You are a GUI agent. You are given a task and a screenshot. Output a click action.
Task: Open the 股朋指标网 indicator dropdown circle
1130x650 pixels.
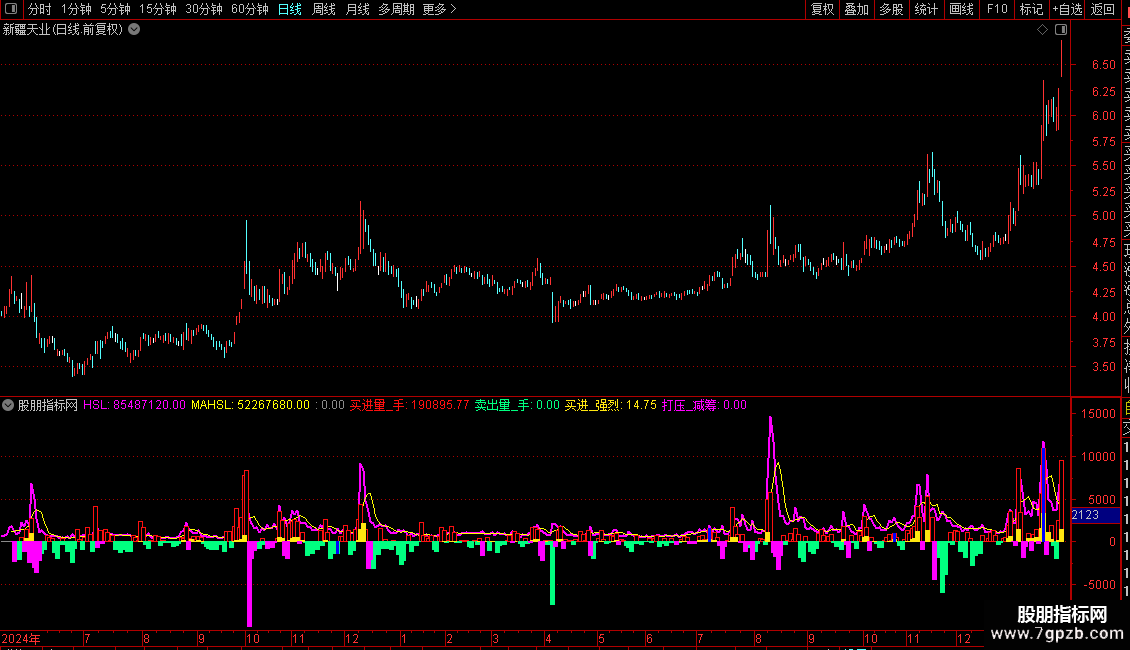(8, 405)
